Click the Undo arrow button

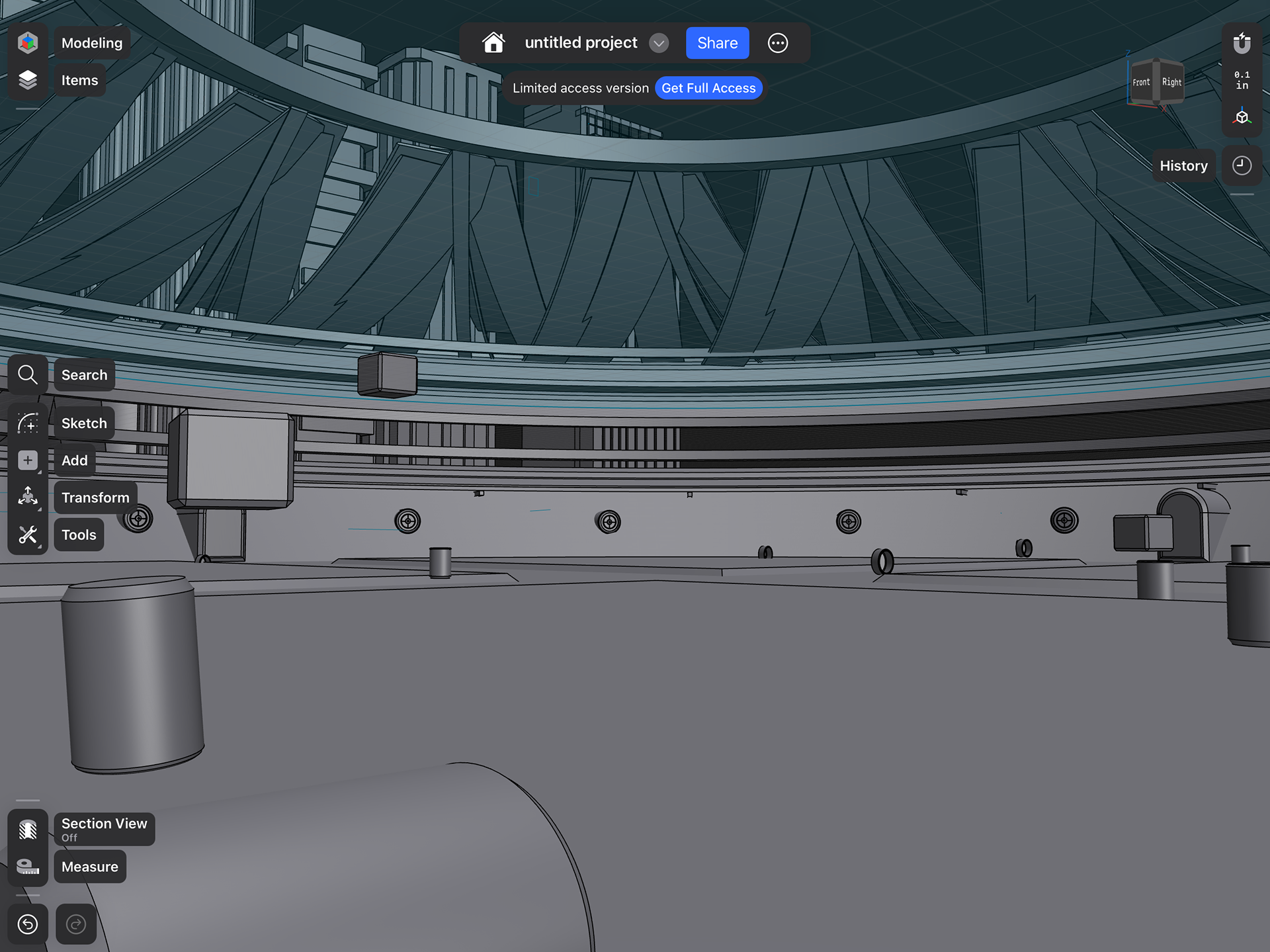(x=28, y=924)
